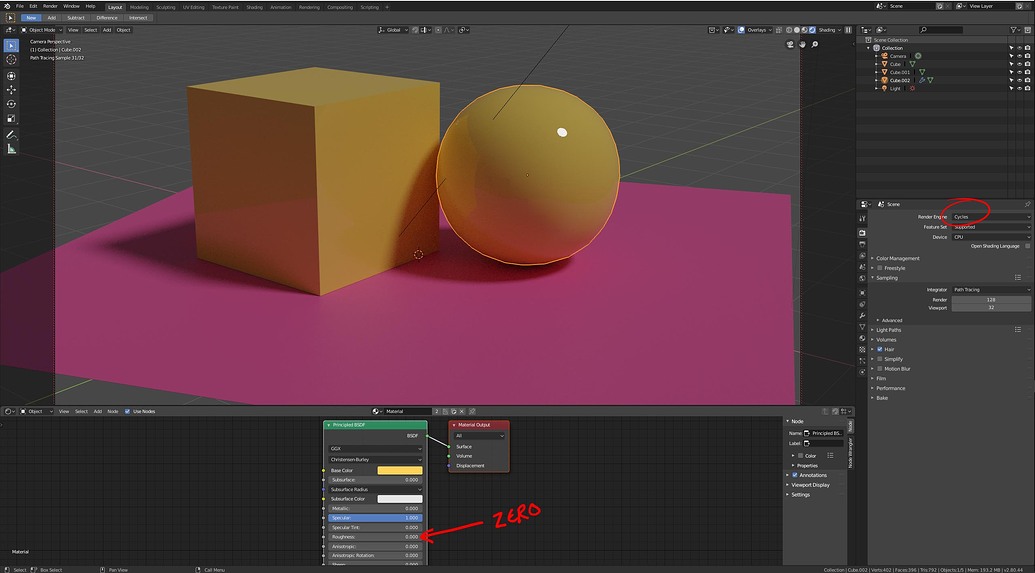Screen dimensions: 1035x573
Task: Toggle X-ray mode in viewport header
Action: 778,30
